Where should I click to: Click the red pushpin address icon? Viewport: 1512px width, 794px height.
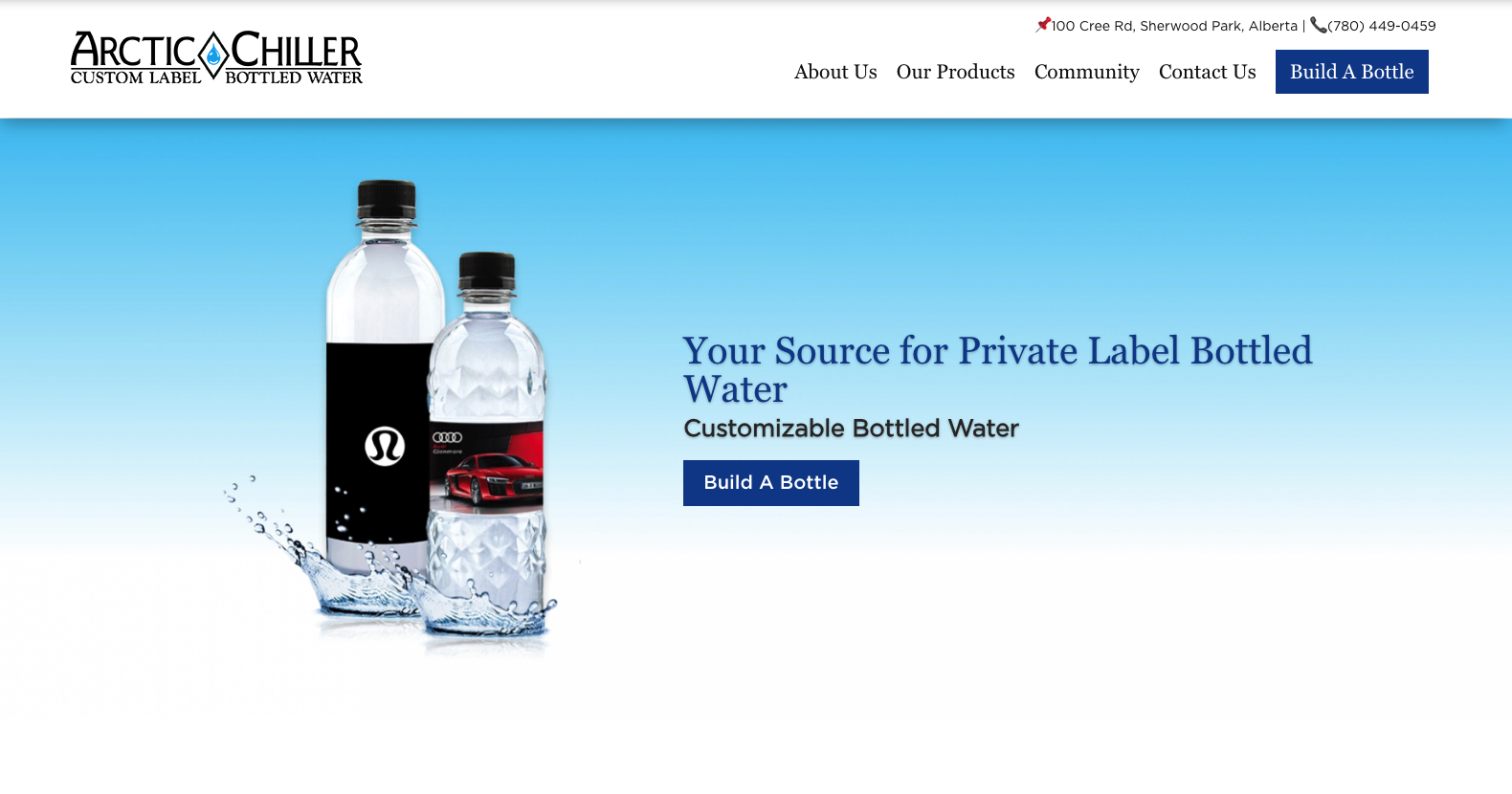(1043, 25)
